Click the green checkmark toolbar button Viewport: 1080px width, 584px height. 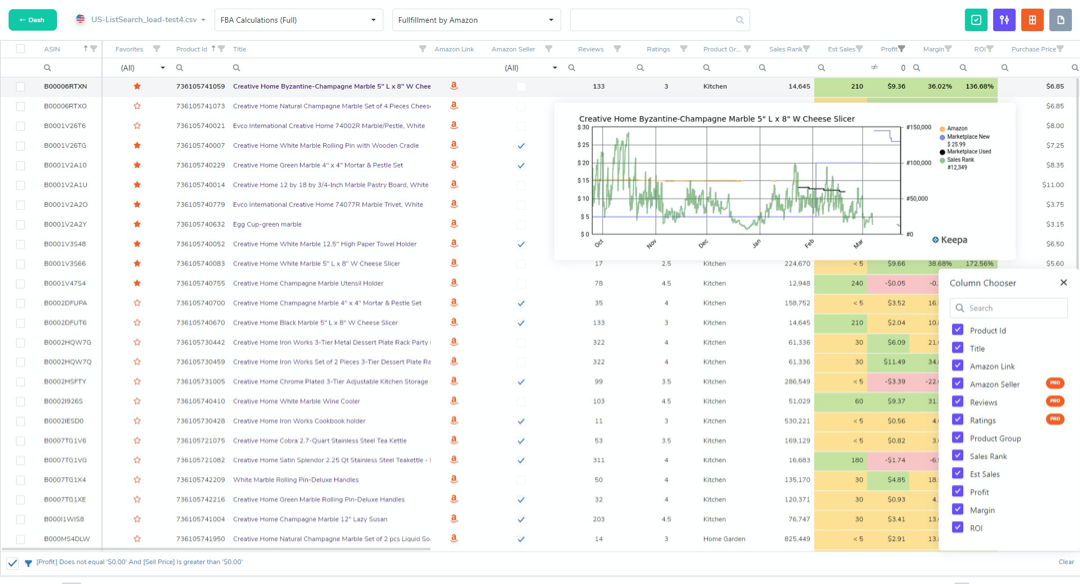(976, 20)
